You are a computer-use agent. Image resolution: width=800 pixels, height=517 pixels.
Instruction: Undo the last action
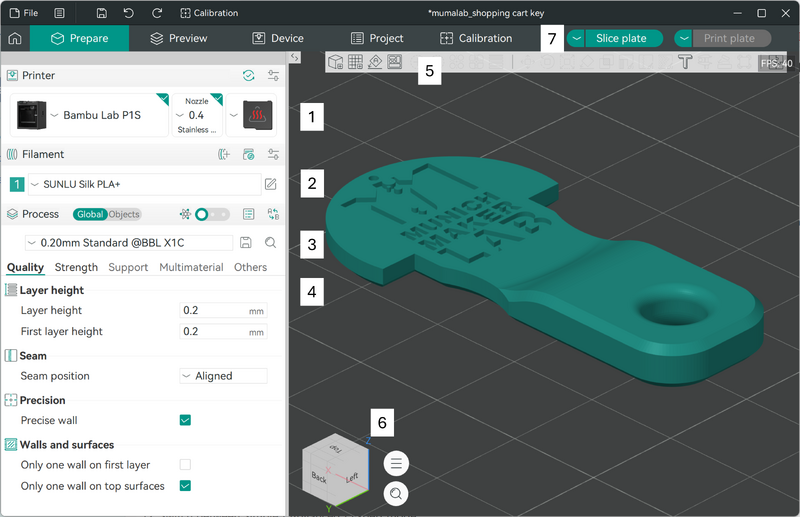[x=129, y=13]
